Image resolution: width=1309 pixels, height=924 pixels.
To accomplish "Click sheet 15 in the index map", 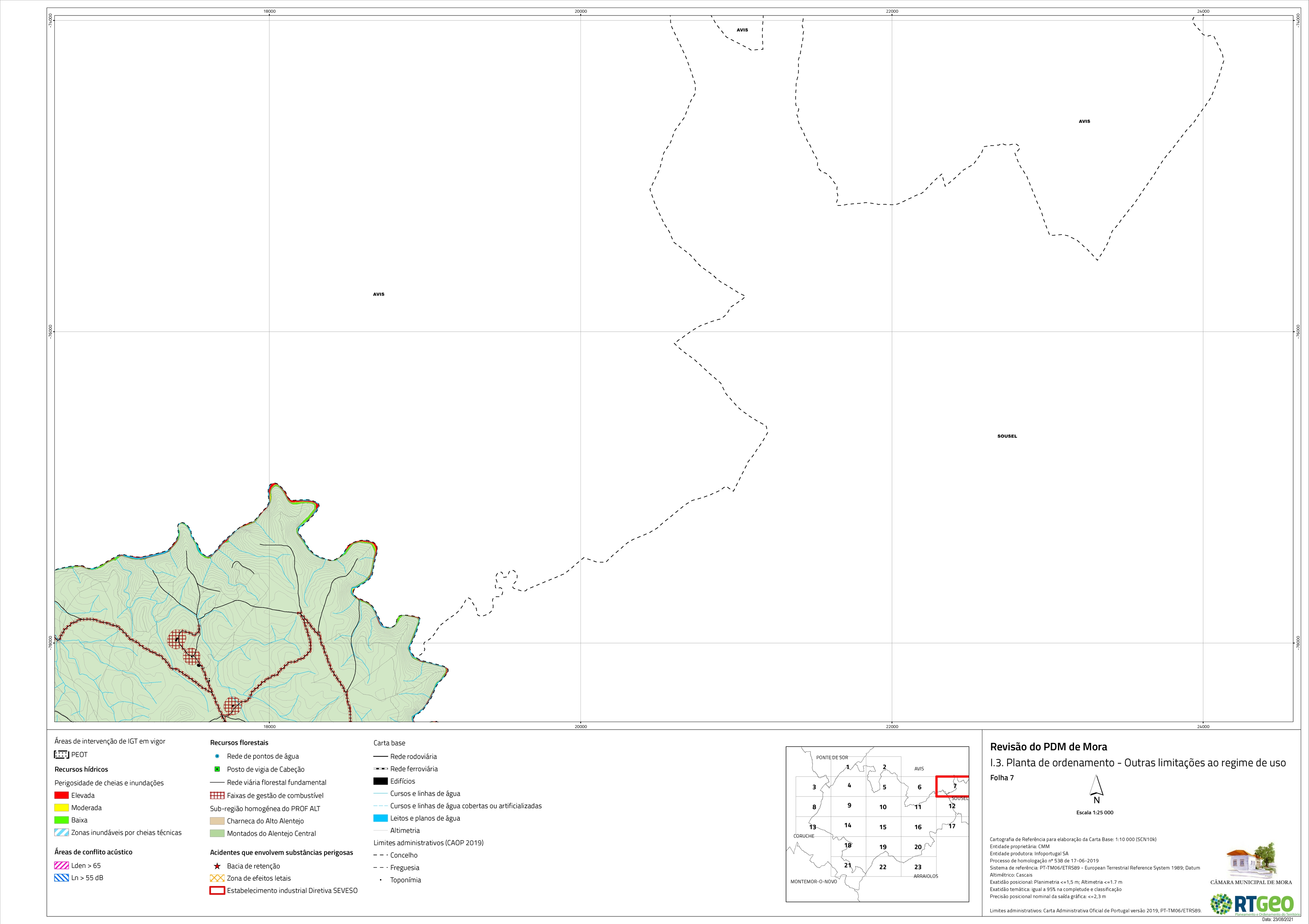I will [x=882, y=827].
